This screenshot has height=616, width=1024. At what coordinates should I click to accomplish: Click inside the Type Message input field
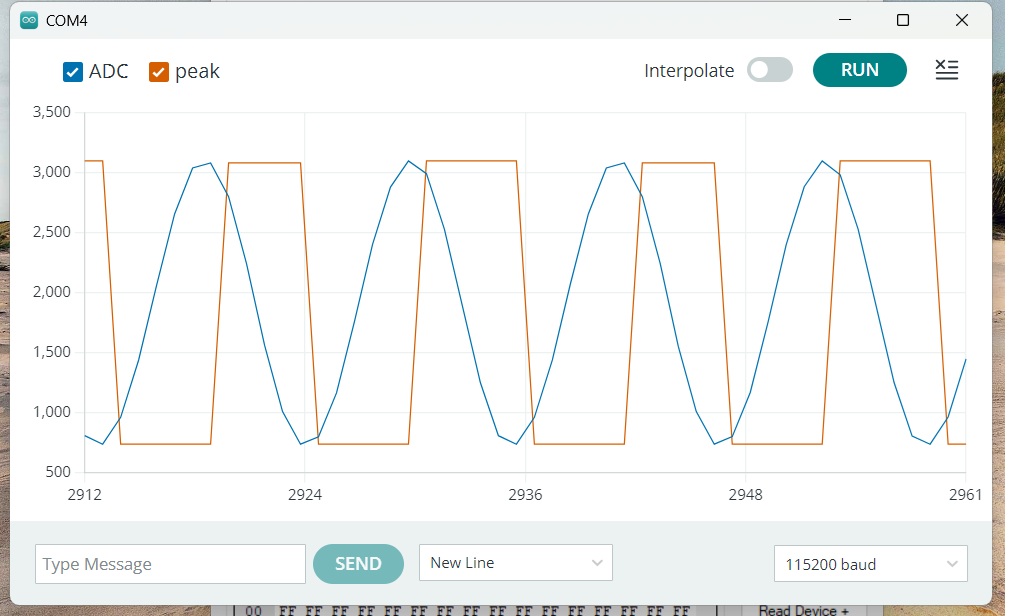[169, 563]
